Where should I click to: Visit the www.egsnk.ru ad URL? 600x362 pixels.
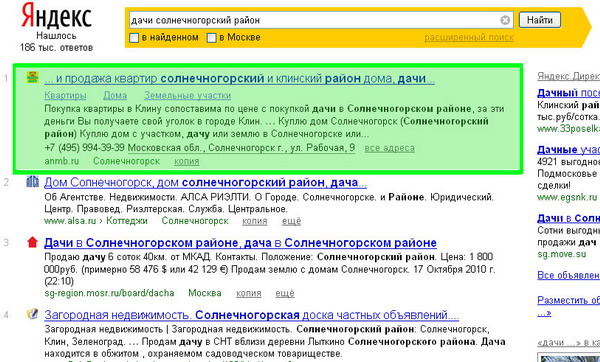[567, 197]
